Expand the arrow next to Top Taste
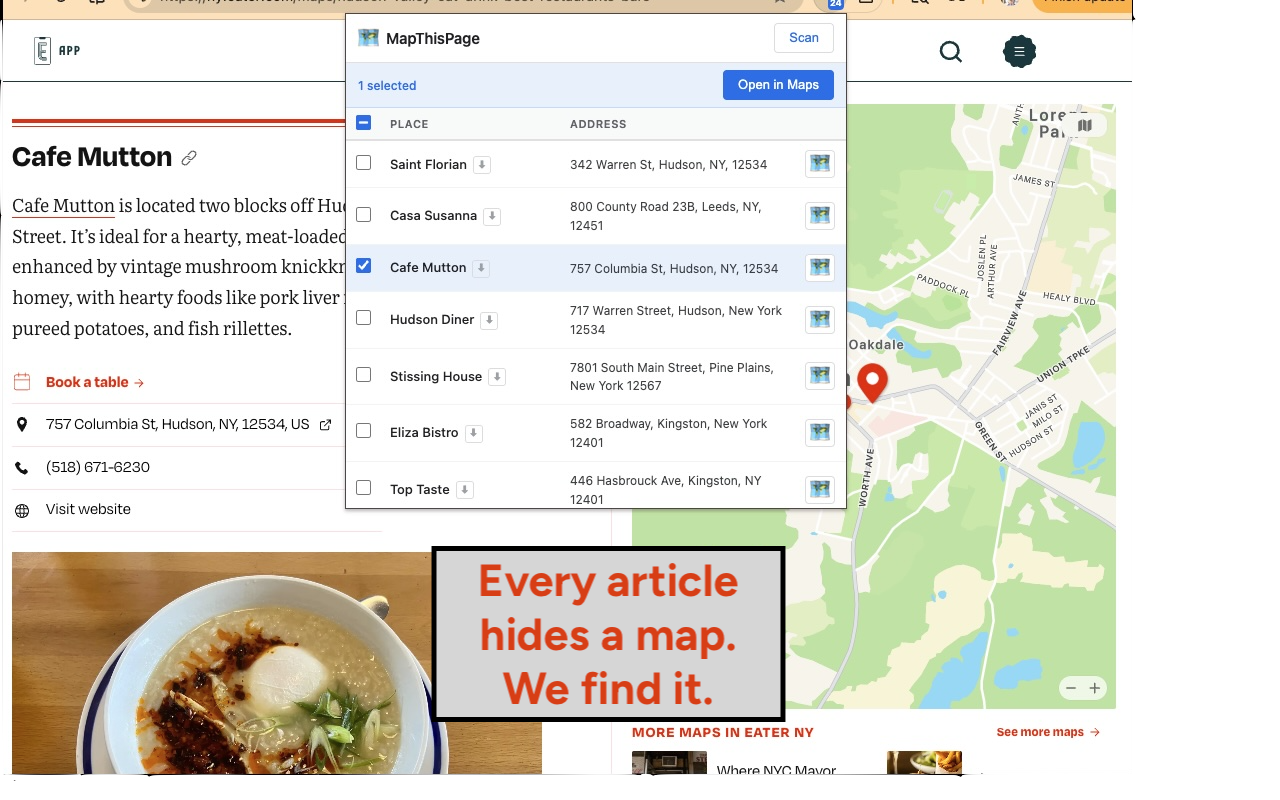 coord(465,490)
